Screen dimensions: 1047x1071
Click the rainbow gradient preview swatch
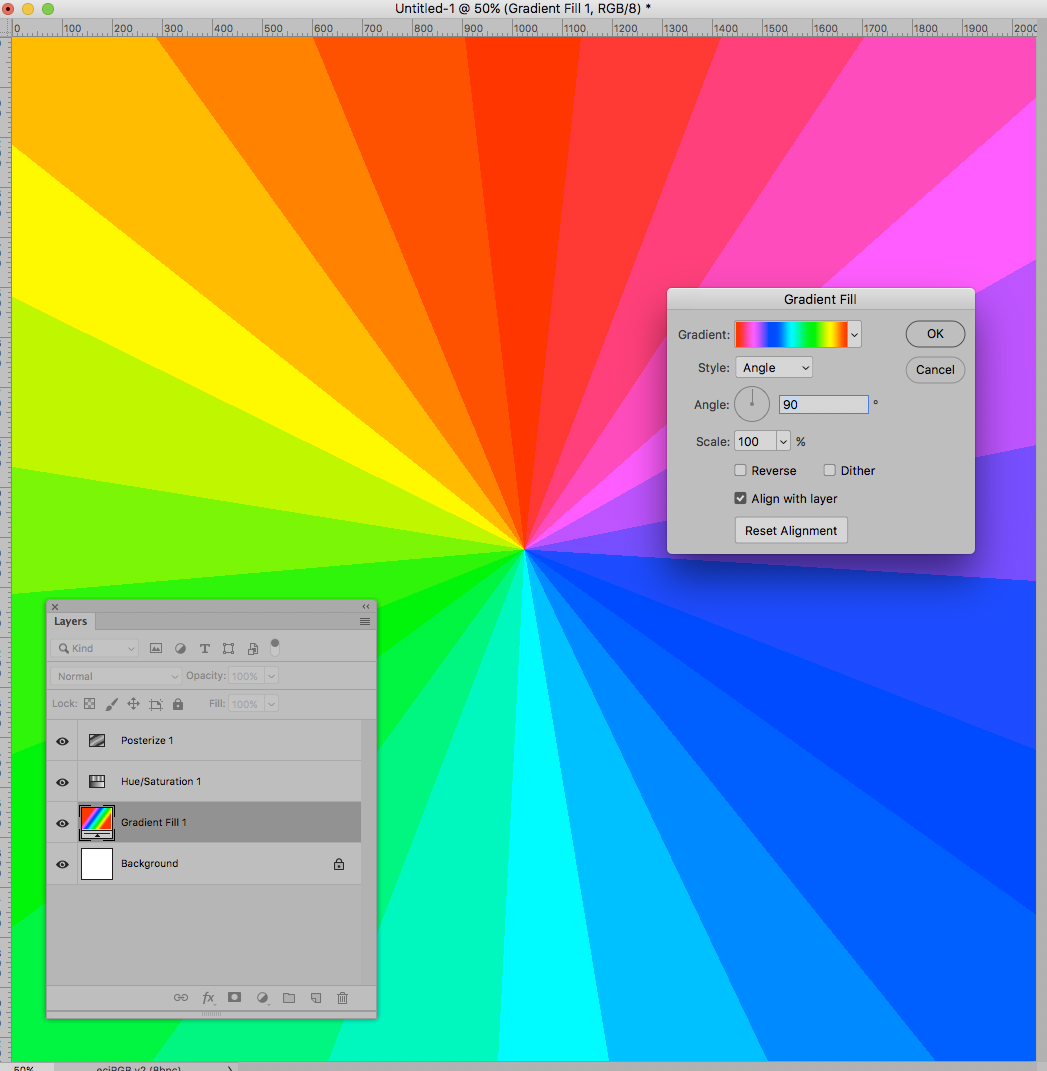pyautogui.click(x=792, y=335)
